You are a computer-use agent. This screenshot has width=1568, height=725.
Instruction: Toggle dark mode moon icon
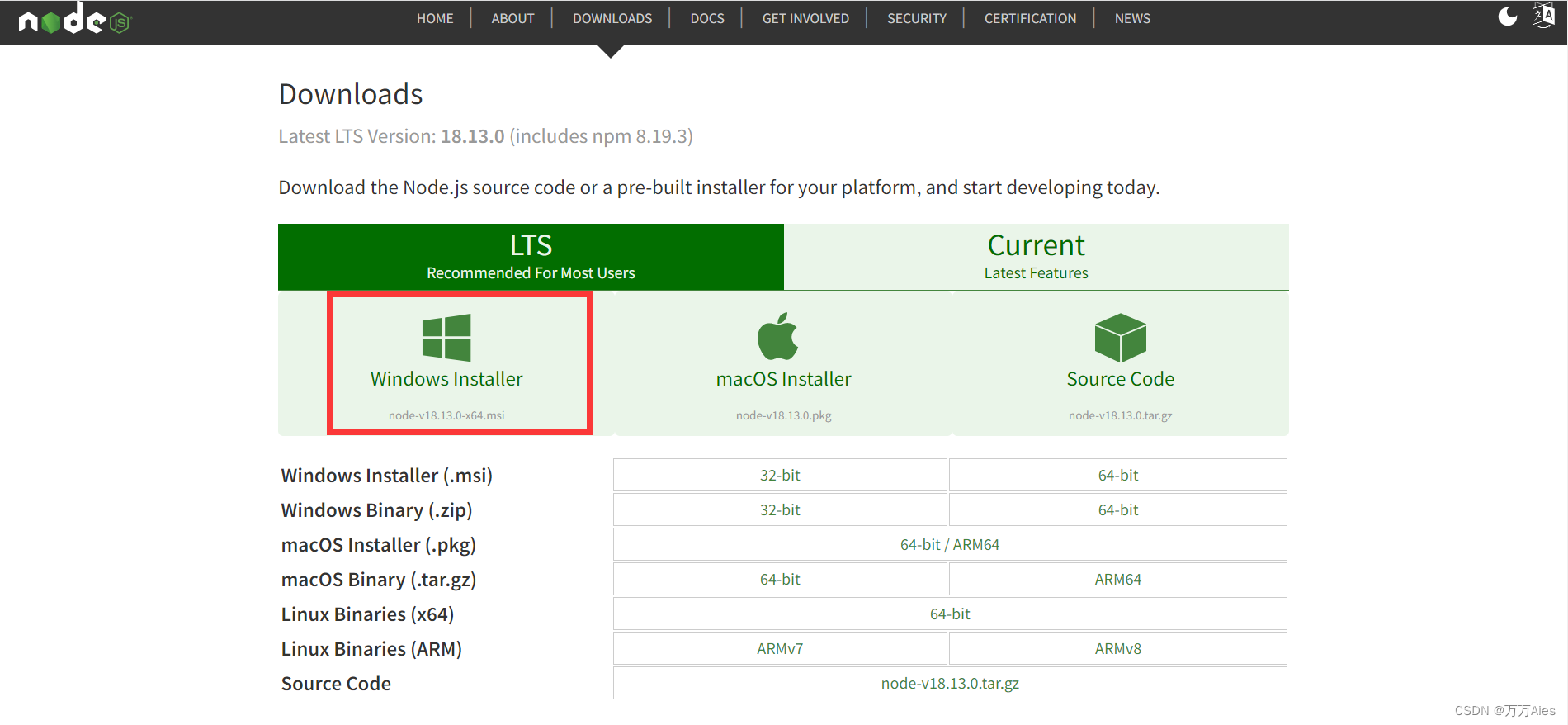(1507, 17)
